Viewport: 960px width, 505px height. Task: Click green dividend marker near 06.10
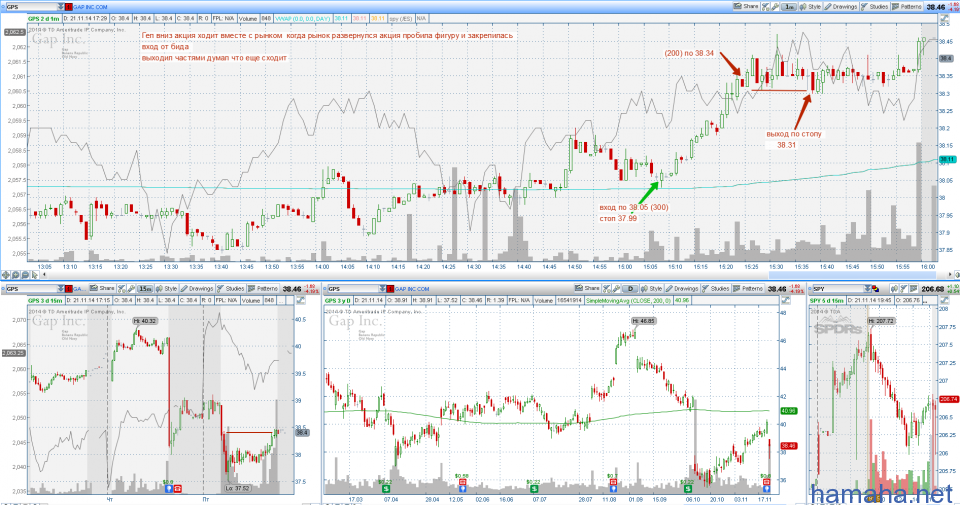(x=688, y=488)
